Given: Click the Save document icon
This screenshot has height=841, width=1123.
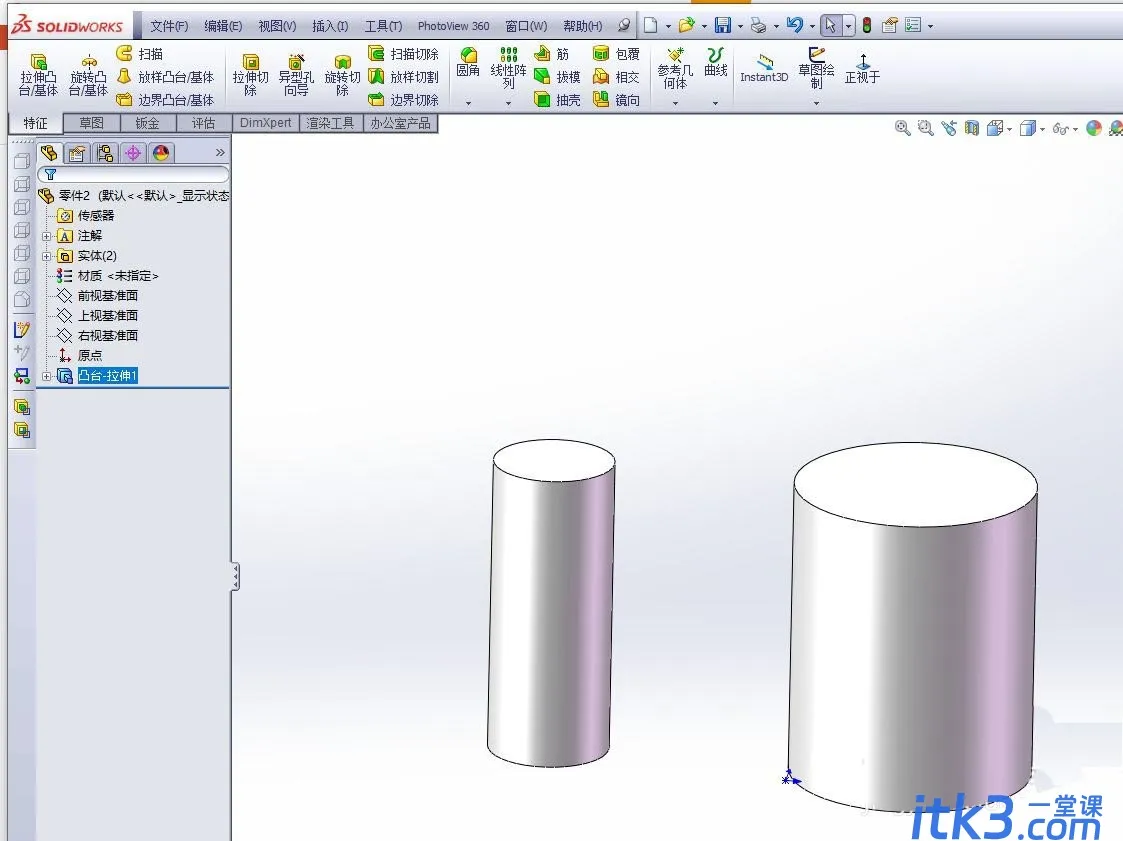Looking at the screenshot, I should click(723, 26).
